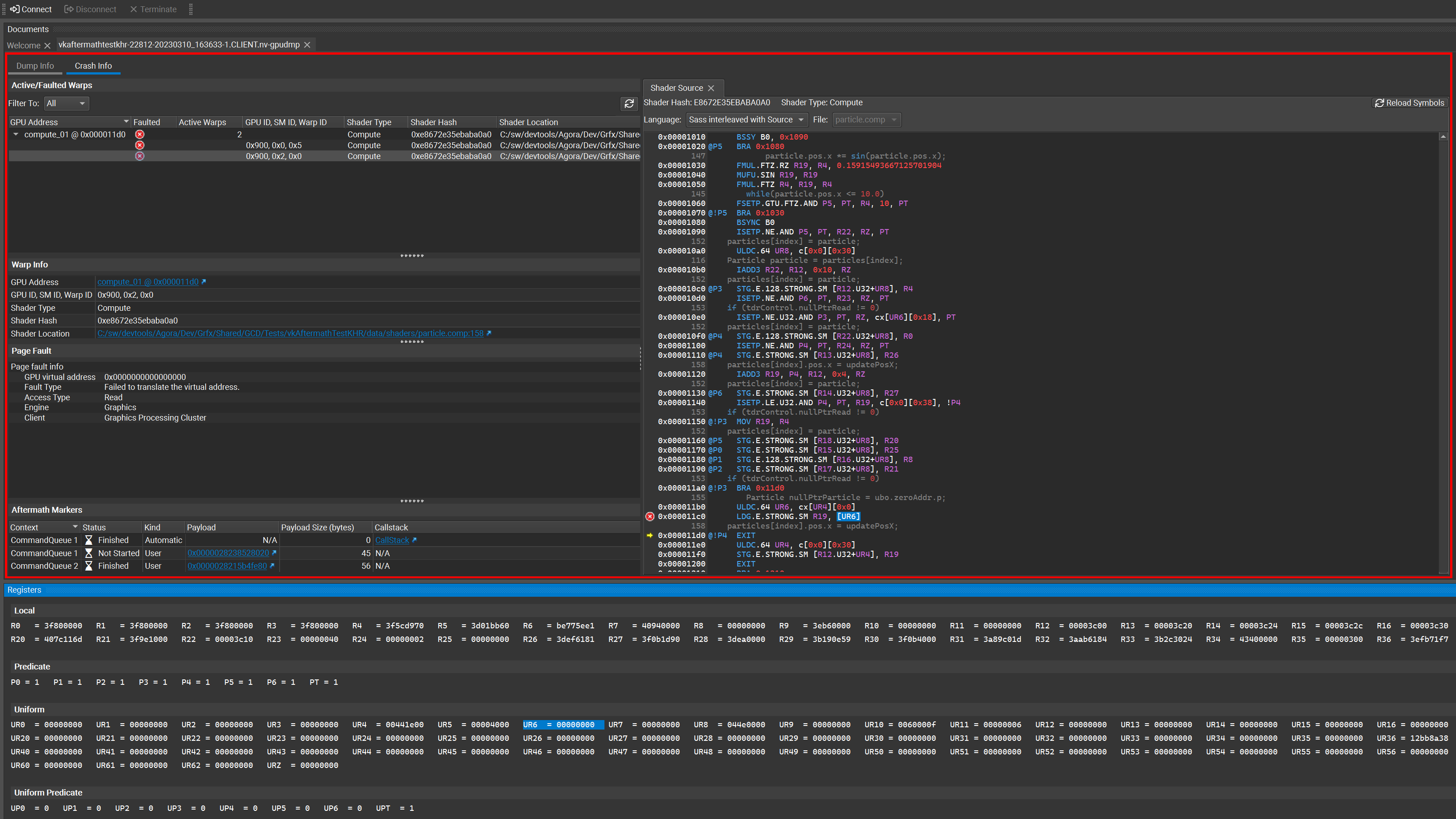Click the Disconnect button in toolbar
Viewport: 1456px width, 819px height.
point(90,9)
